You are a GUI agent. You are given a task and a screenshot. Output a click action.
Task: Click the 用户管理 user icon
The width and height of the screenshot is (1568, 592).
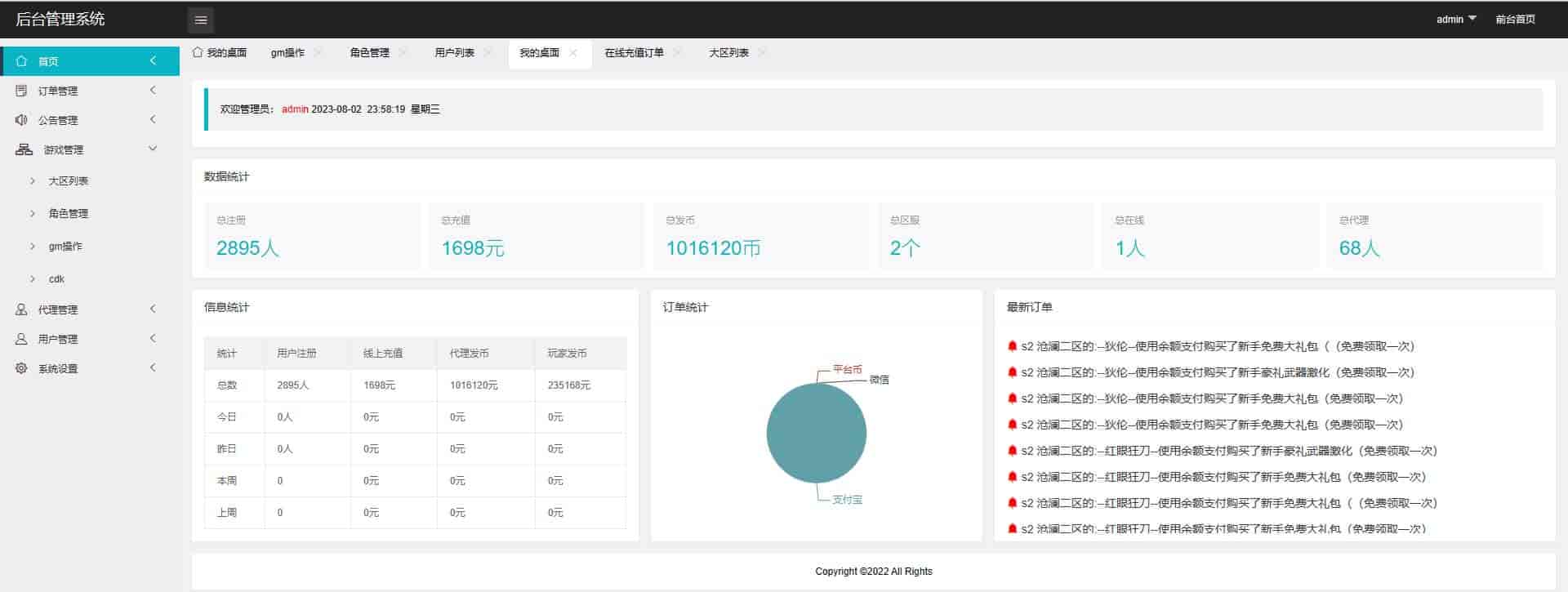pyautogui.click(x=22, y=339)
